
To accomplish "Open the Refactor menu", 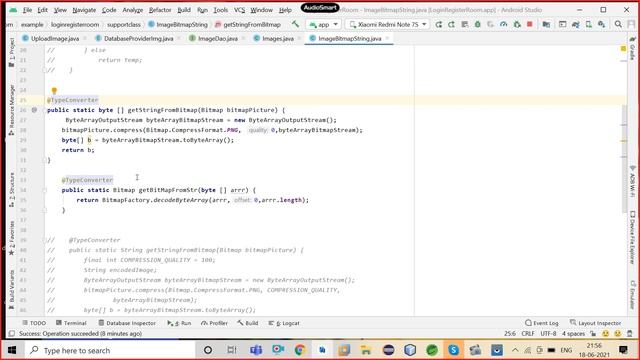I will [160, 10].
